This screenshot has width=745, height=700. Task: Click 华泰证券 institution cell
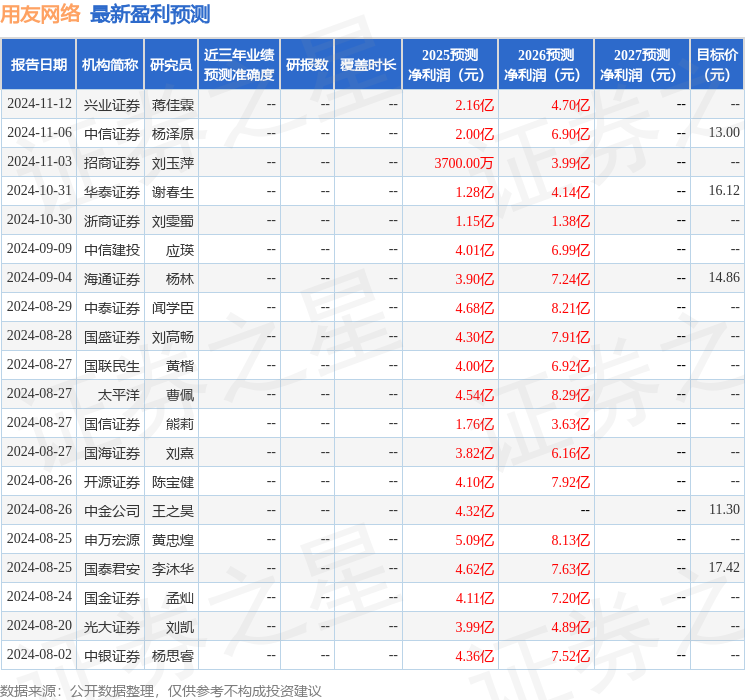112,192
